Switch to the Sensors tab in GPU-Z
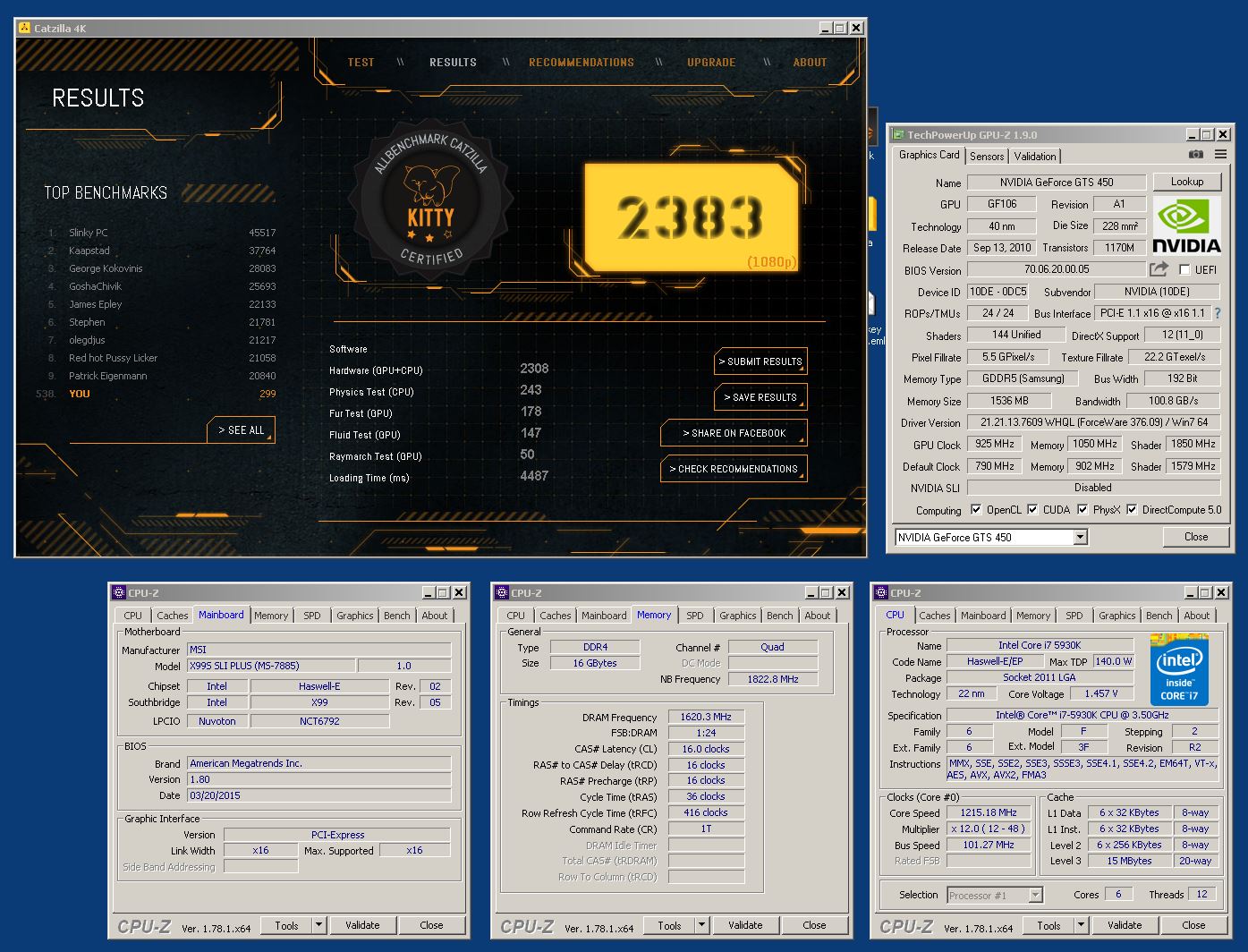Viewport: 1248px width, 952px height. (x=987, y=156)
